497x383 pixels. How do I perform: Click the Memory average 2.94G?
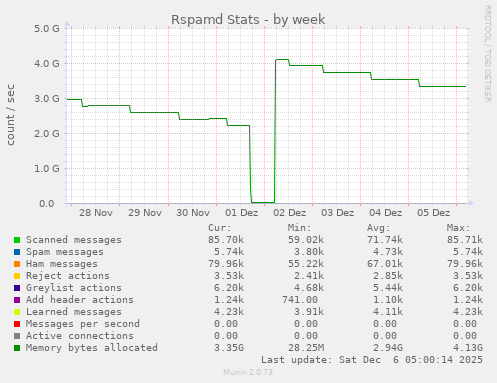(x=388, y=348)
